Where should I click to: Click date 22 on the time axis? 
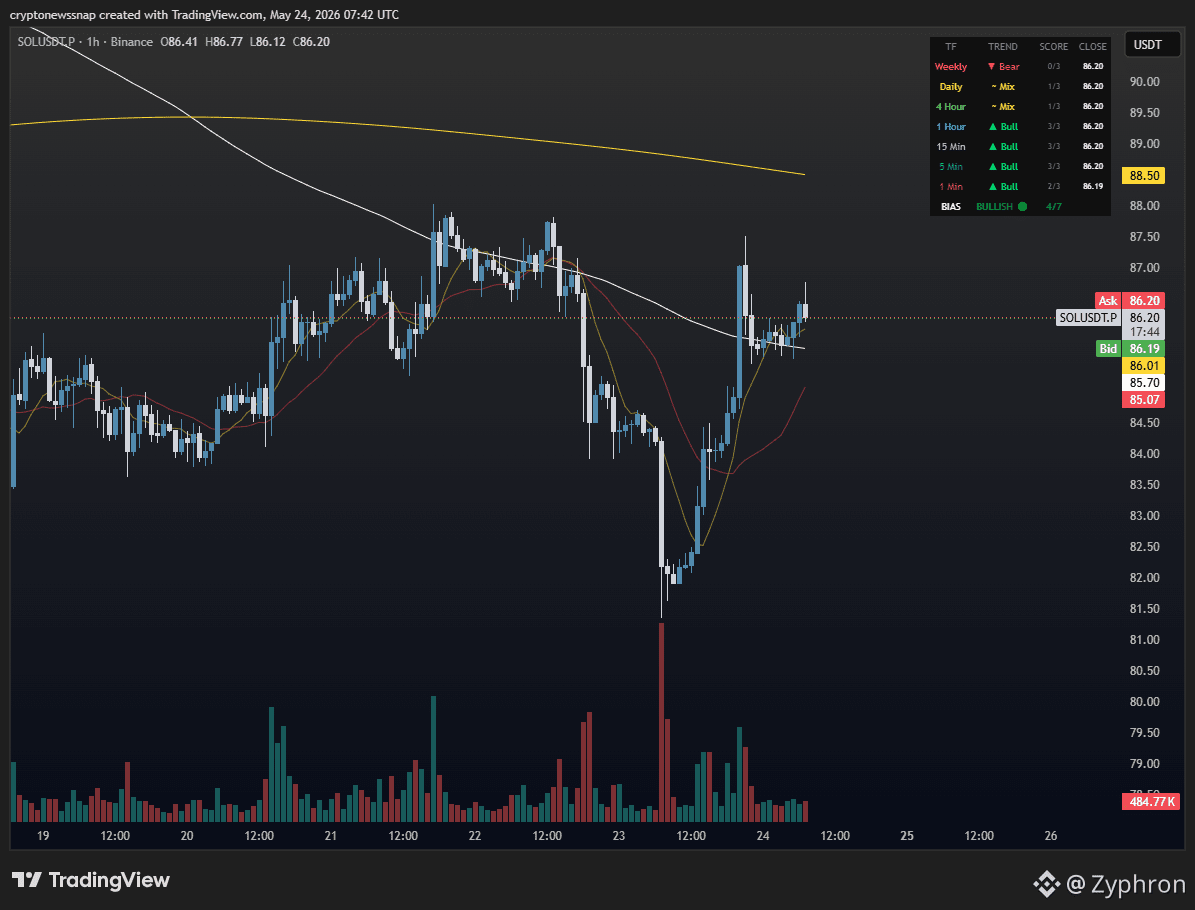coord(475,836)
